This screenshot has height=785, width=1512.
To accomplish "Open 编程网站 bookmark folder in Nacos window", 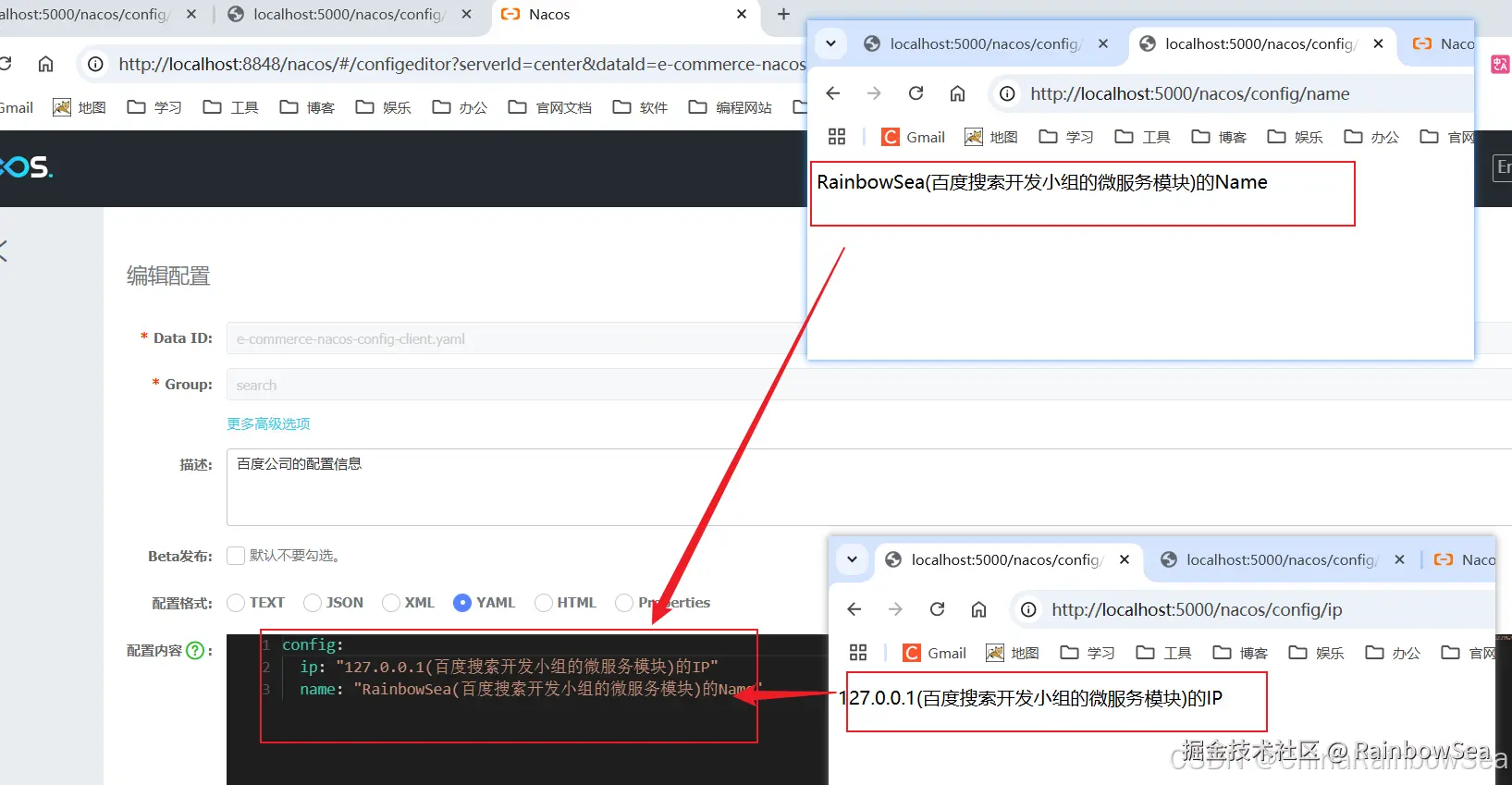I will (730, 107).
